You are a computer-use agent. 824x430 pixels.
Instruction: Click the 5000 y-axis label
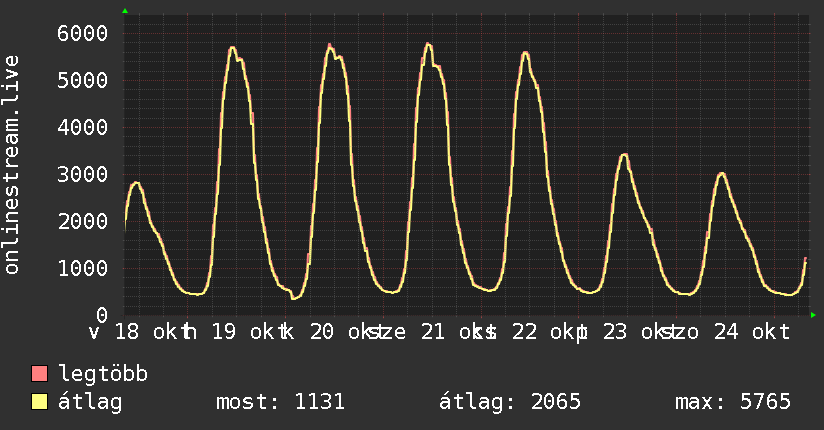(83, 80)
